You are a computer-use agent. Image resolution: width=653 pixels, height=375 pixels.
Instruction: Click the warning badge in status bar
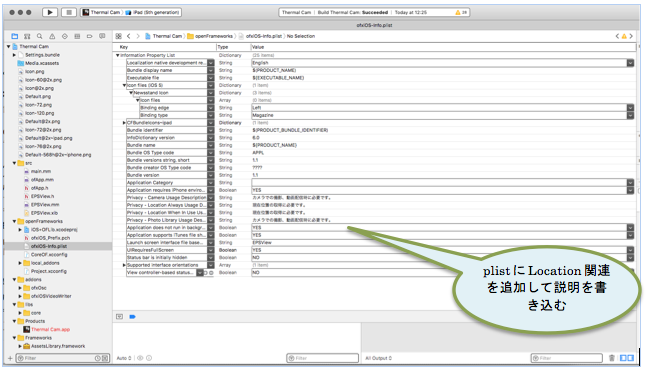point(461,12)
